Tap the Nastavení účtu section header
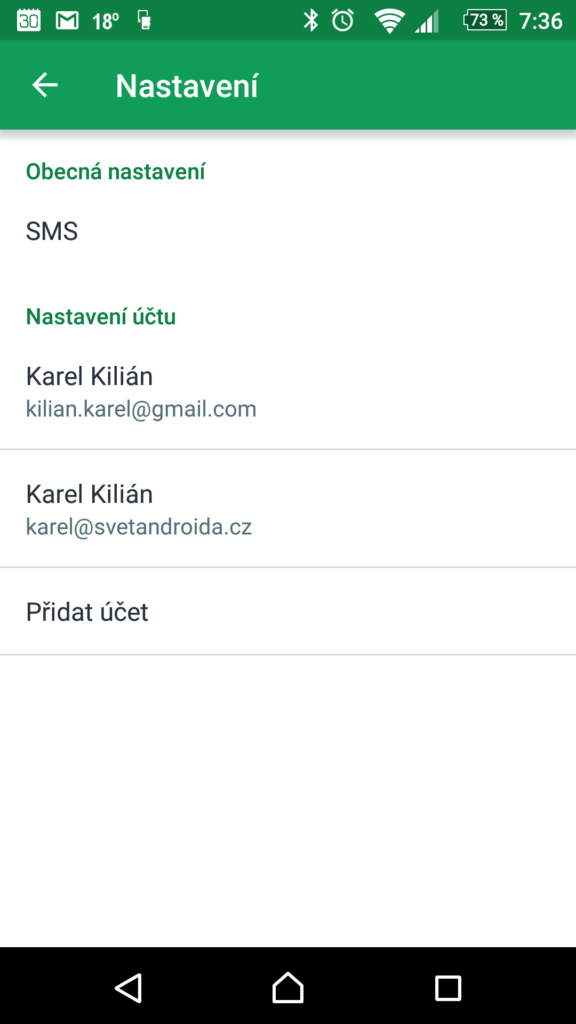 click(x=101, y=317)
